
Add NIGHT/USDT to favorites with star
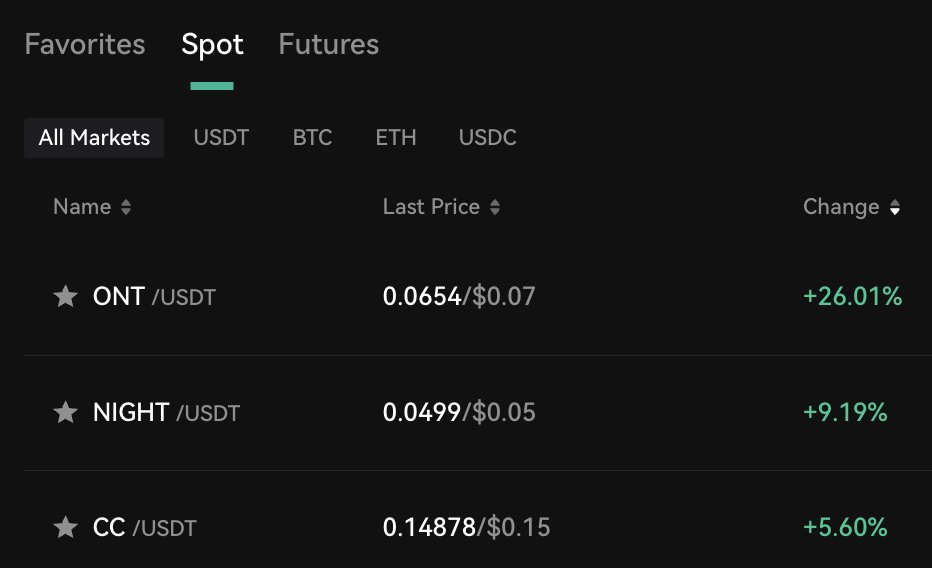pyautogui.click(x=65, y=412)
